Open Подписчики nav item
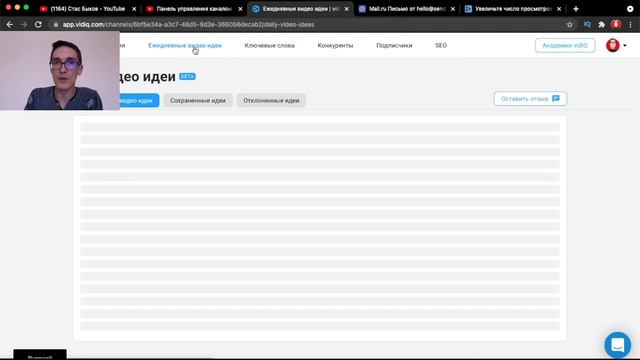This screenshot has width=640, height=360. pos(394,45)
